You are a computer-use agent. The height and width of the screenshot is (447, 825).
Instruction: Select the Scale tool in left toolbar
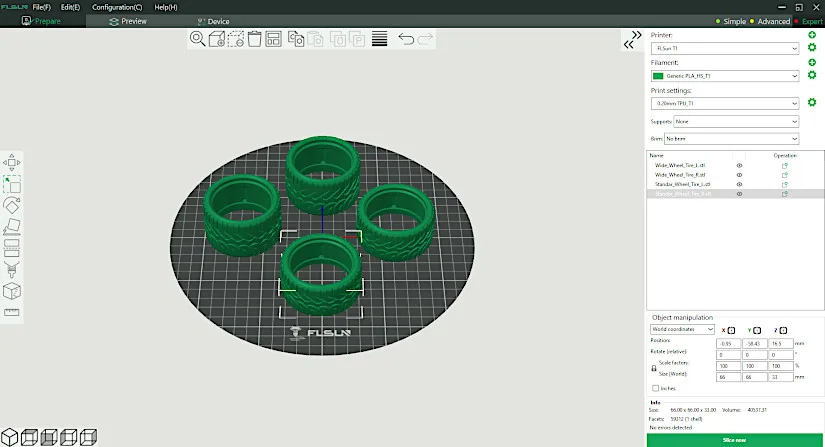click(12, 185)
